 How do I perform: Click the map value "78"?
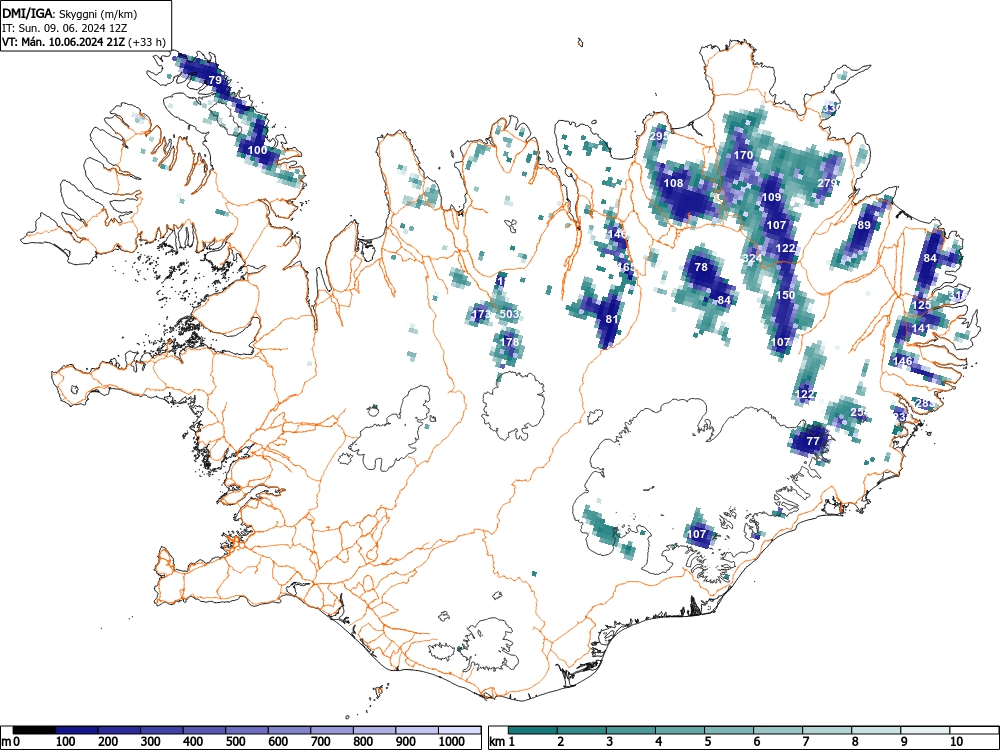coord(701,267)
